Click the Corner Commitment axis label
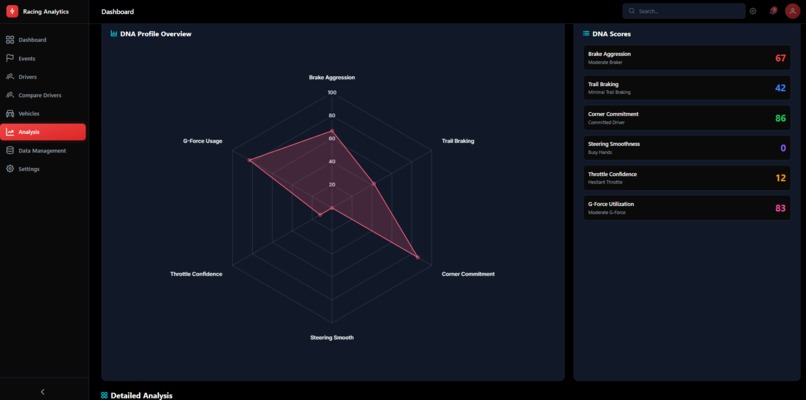Viewport: 806px width, 400px height. click(468, 274)
